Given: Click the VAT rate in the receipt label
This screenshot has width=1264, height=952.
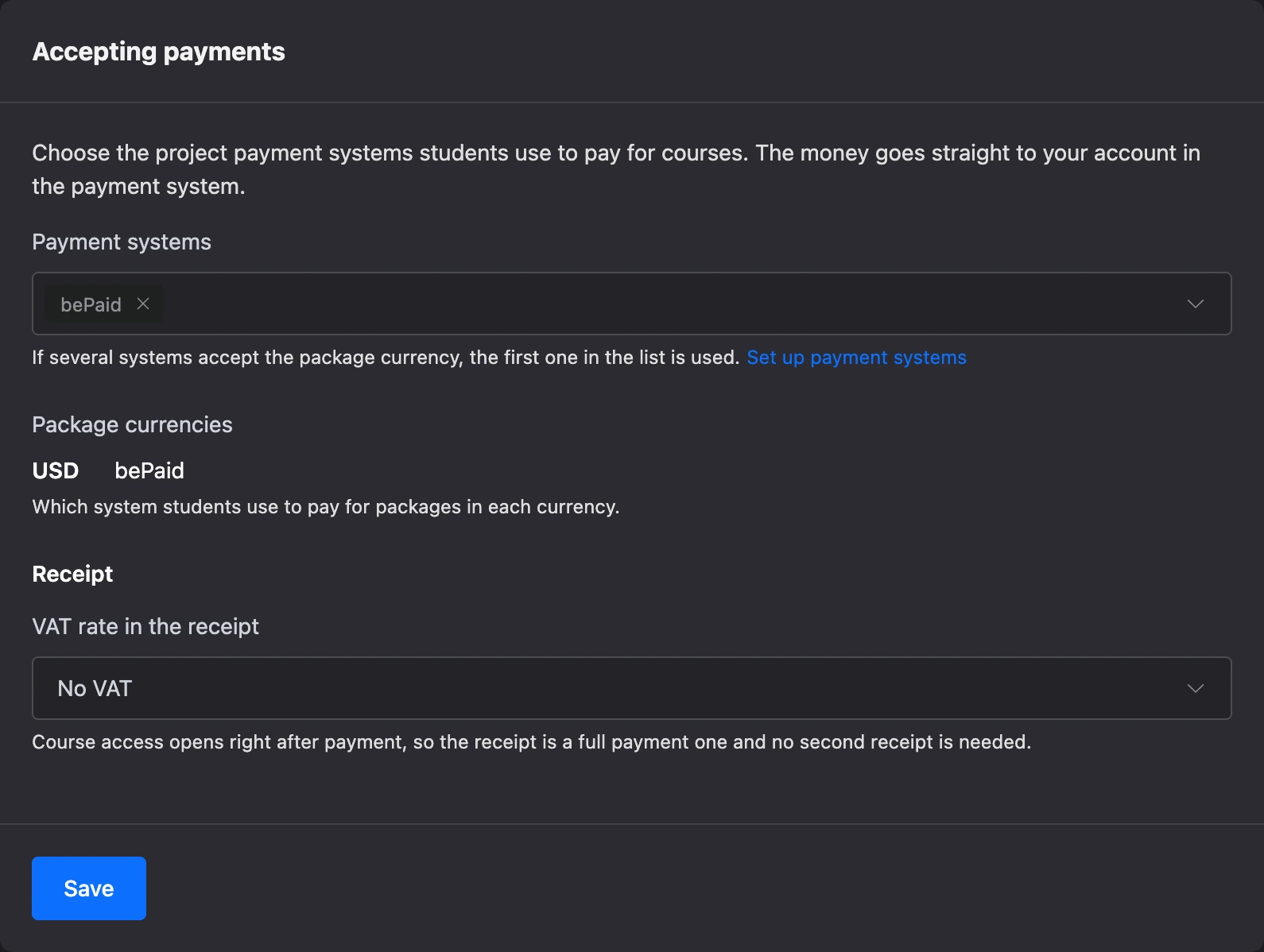Looking at the screenshot, I should click(x=145, y=626).
